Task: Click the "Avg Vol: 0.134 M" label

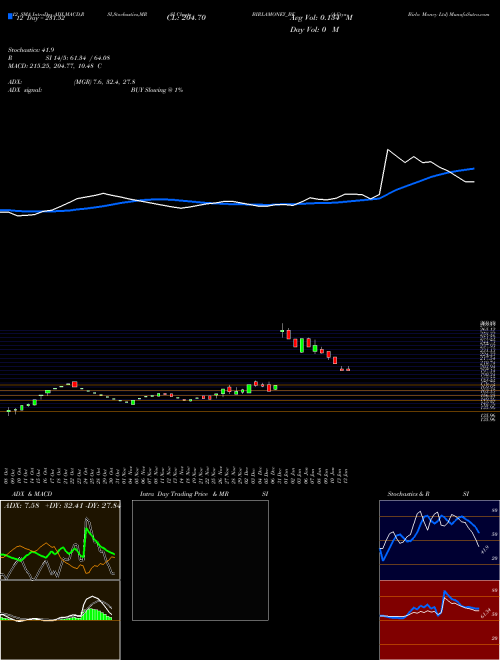Action: (321, 18)
